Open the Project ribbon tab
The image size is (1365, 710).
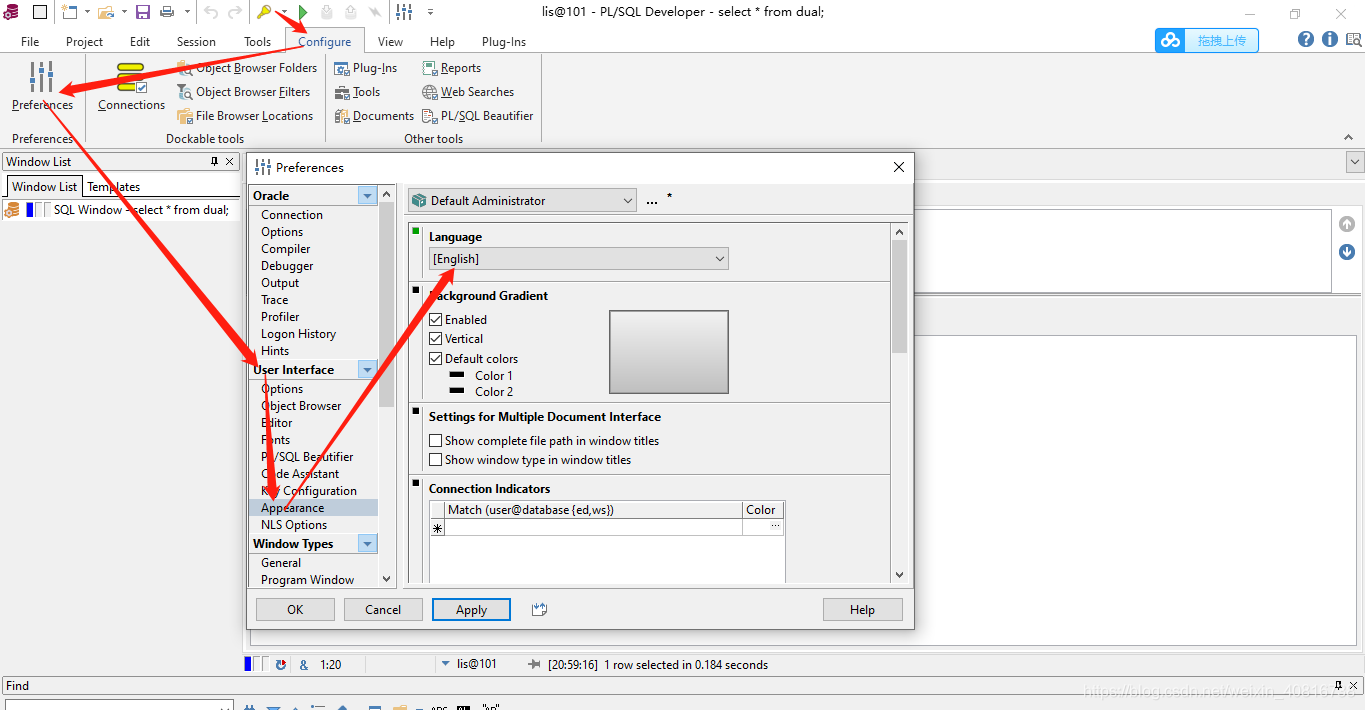click(84, 42)
